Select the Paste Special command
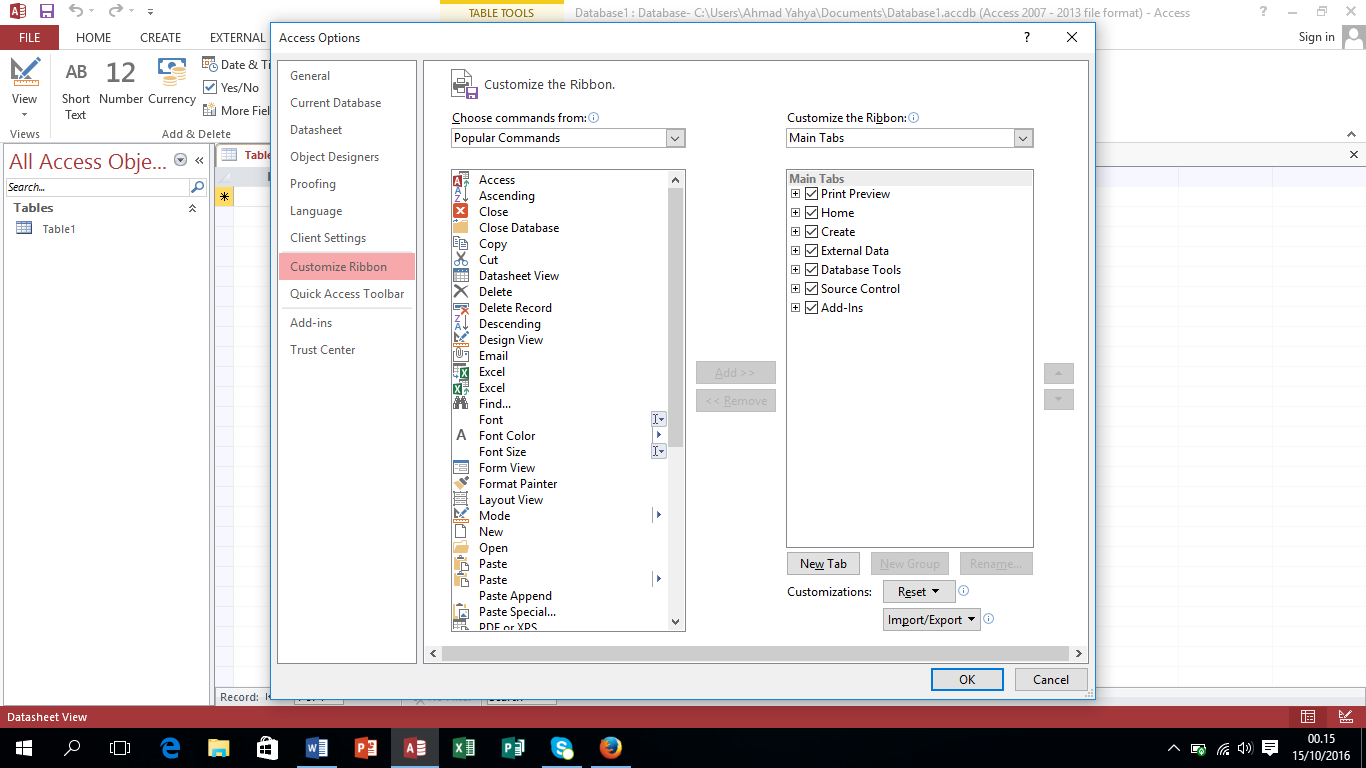This screenshot has width=1366, height=768. [x=518, y=611]
